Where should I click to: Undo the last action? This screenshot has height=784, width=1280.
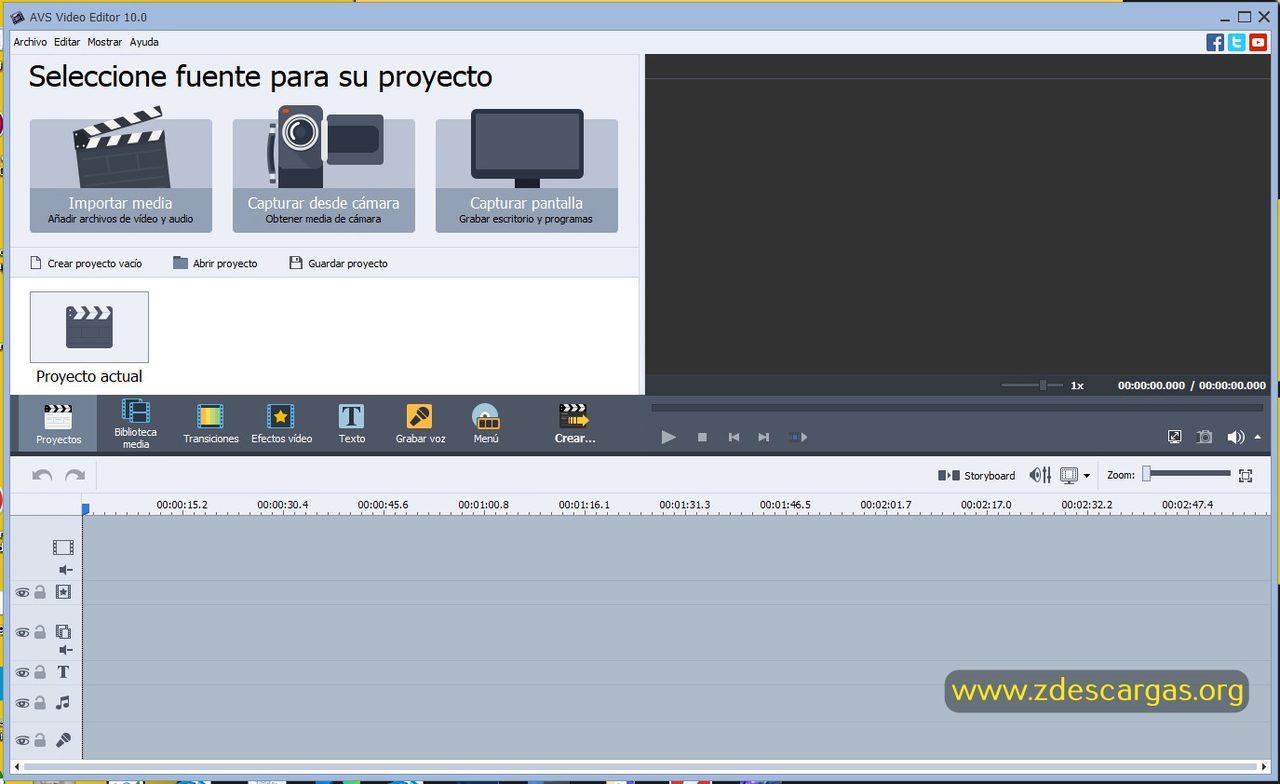(x=42, y=475)
